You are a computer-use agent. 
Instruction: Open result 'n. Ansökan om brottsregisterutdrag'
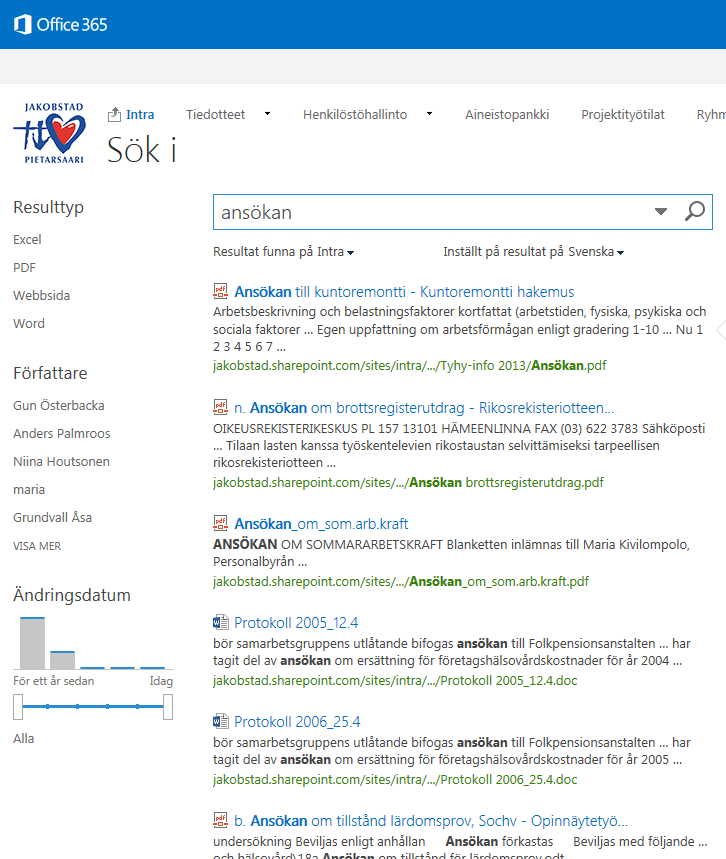(x=424, y=408)
